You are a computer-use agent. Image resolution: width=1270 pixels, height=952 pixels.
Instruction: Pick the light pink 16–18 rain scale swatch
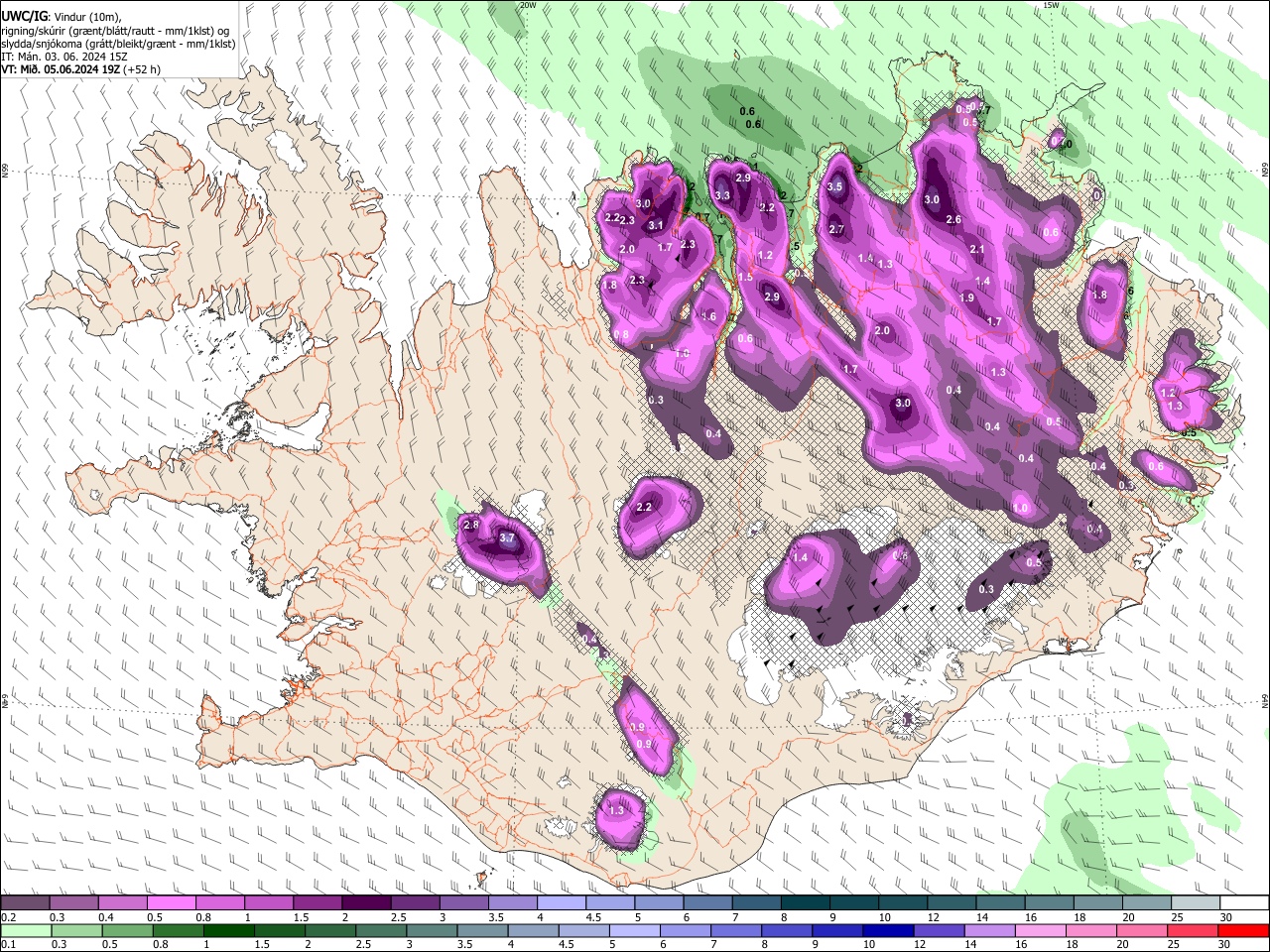[1039, 930]
